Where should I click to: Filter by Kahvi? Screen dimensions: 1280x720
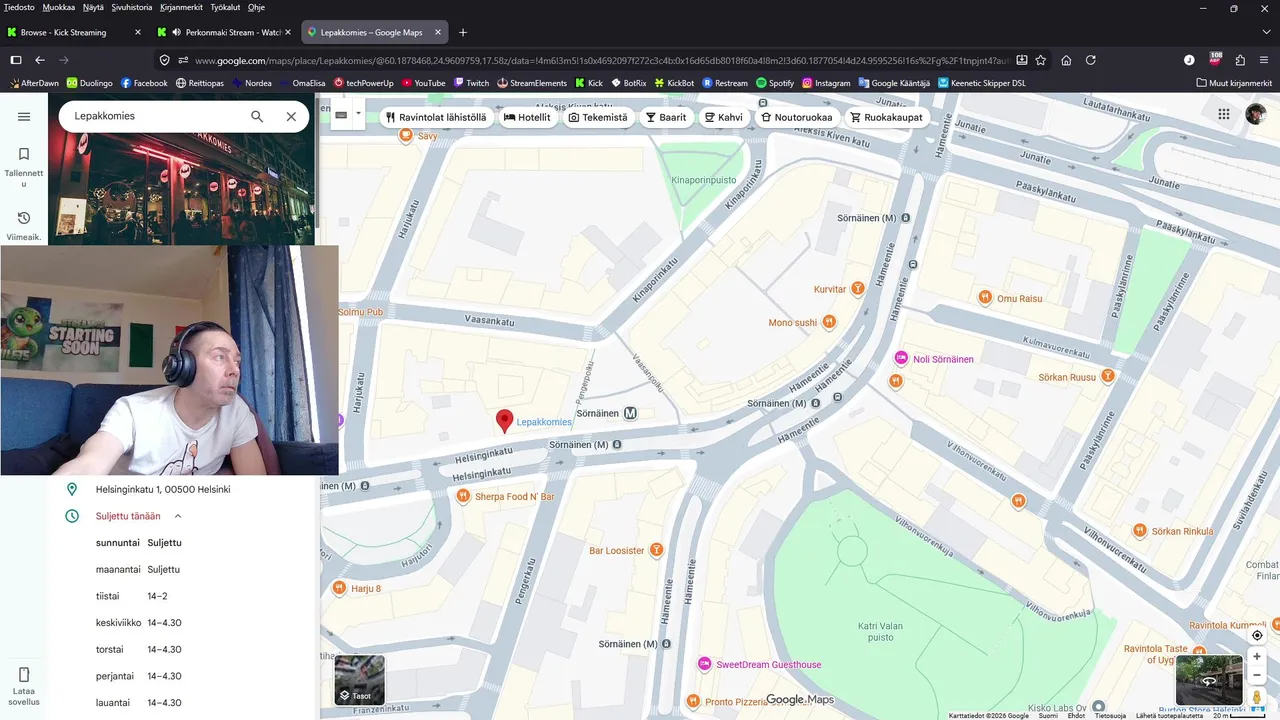(x=723, y=117)
